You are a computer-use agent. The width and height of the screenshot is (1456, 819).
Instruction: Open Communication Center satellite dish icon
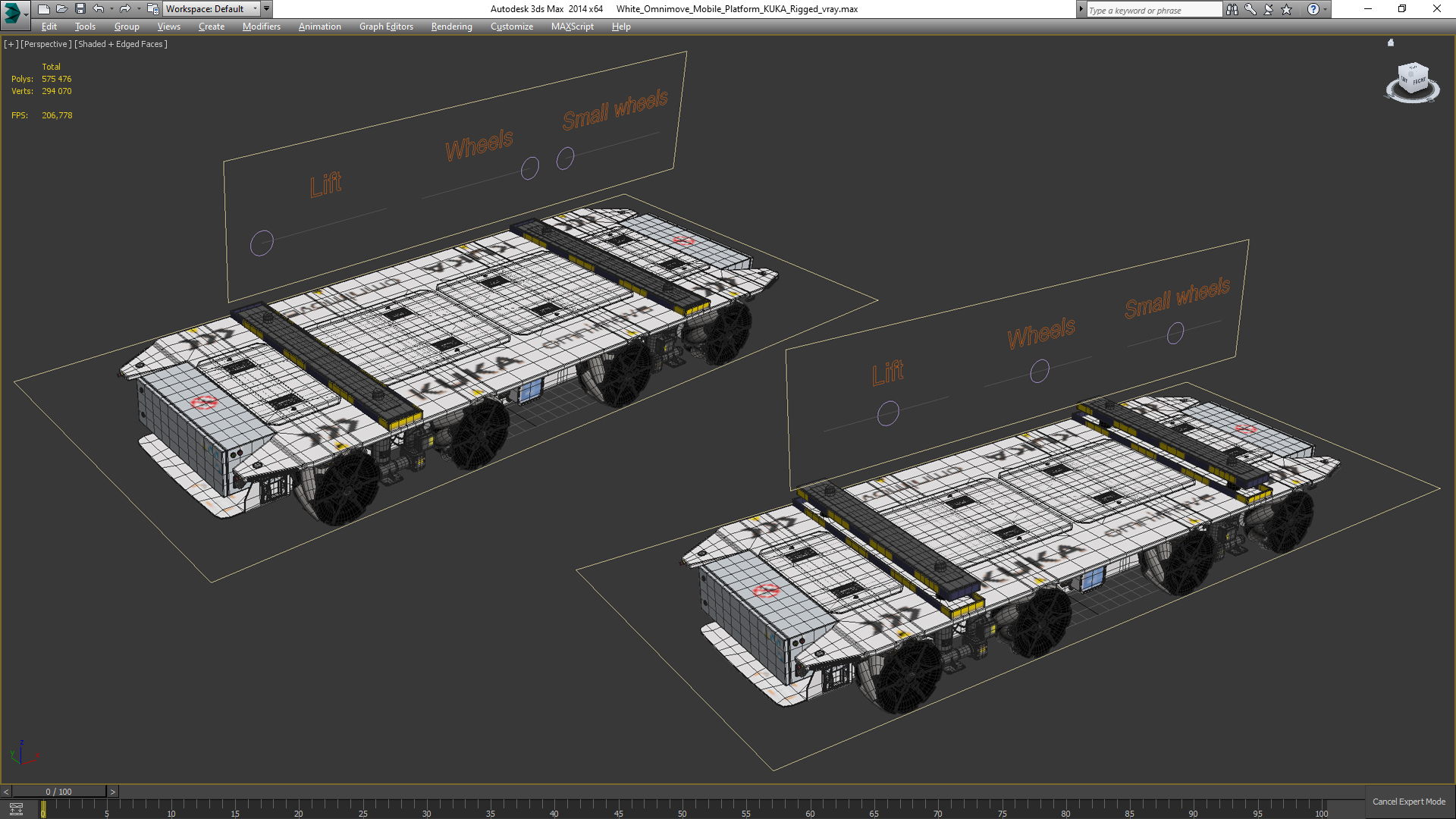point(1268,9)
